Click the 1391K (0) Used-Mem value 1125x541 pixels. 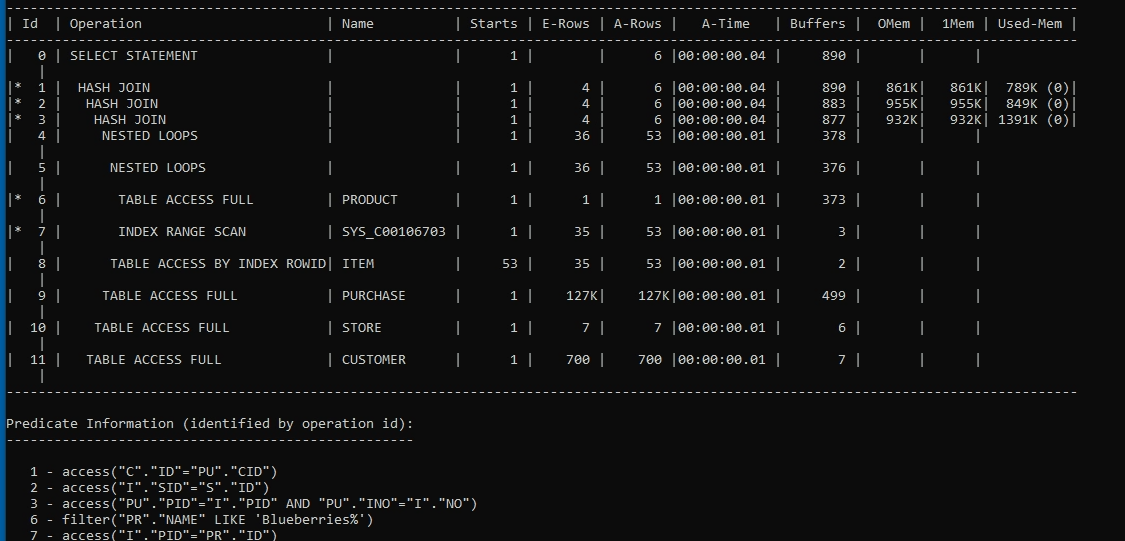pos(1034,119)
